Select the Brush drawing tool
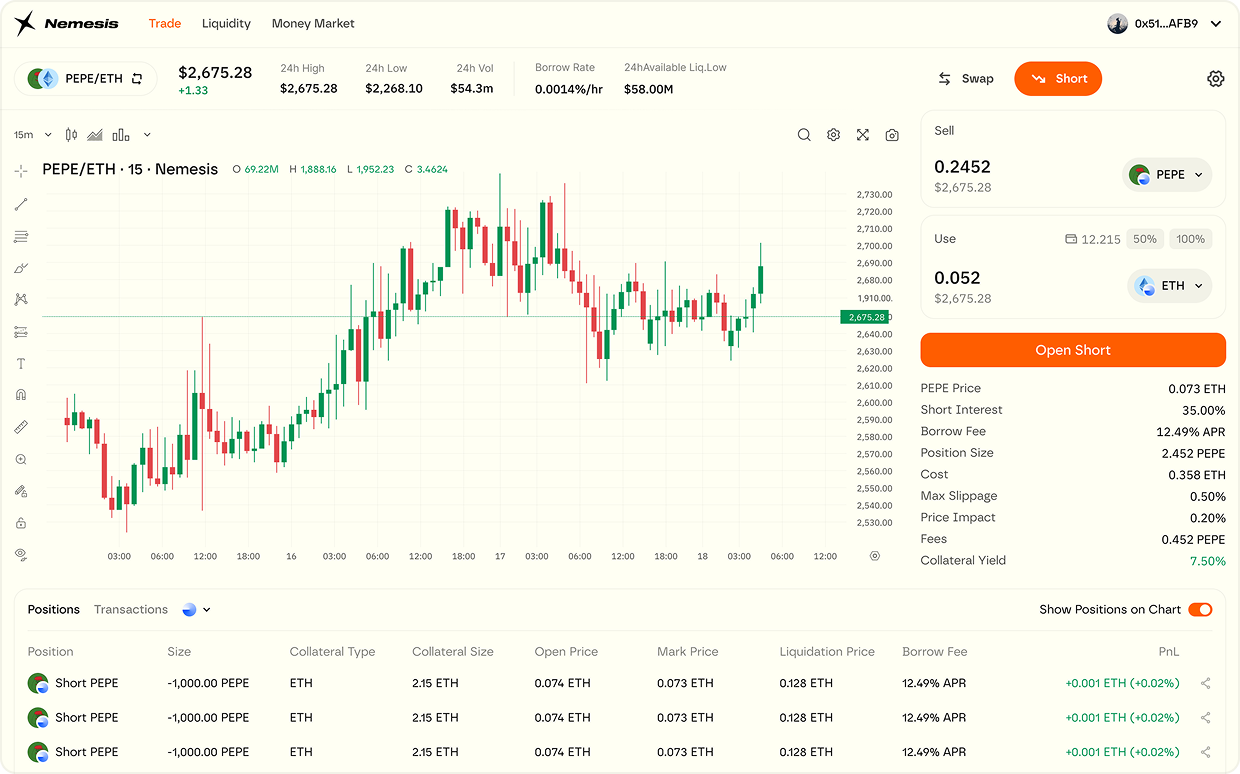The image size is (1240, 774). pos(20,268)
